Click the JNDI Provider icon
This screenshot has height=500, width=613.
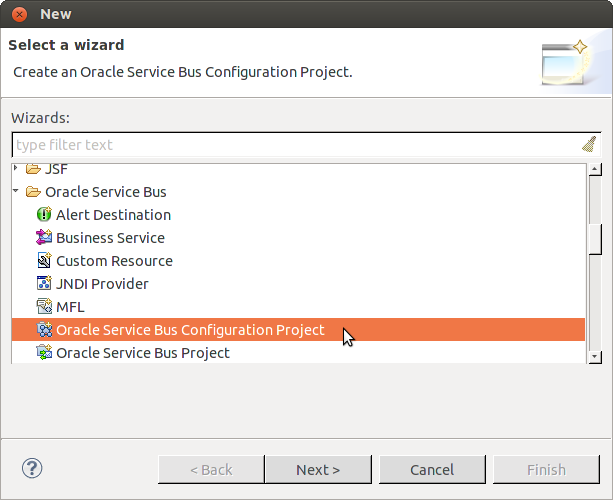(x=44, y=284)
